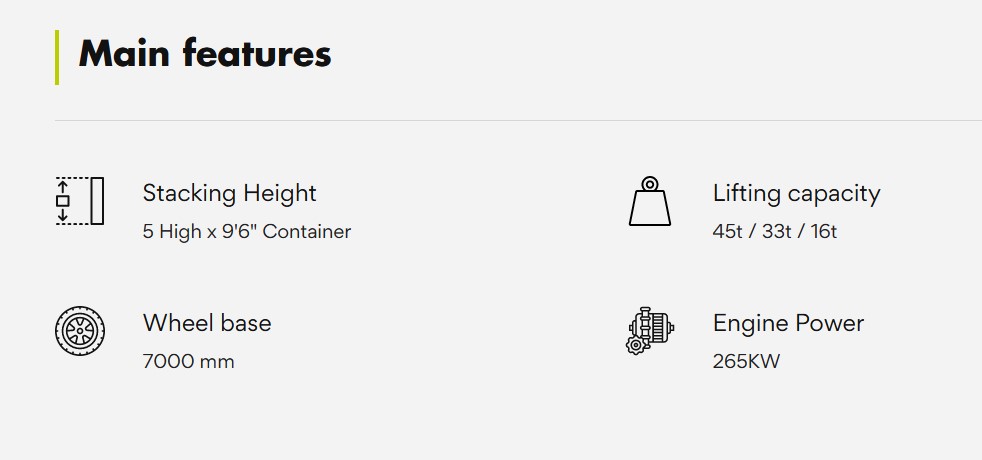Click the "9'6" Container" text
Screen dimensions: 982x460
pyautogui.click(x=286, y=231)
